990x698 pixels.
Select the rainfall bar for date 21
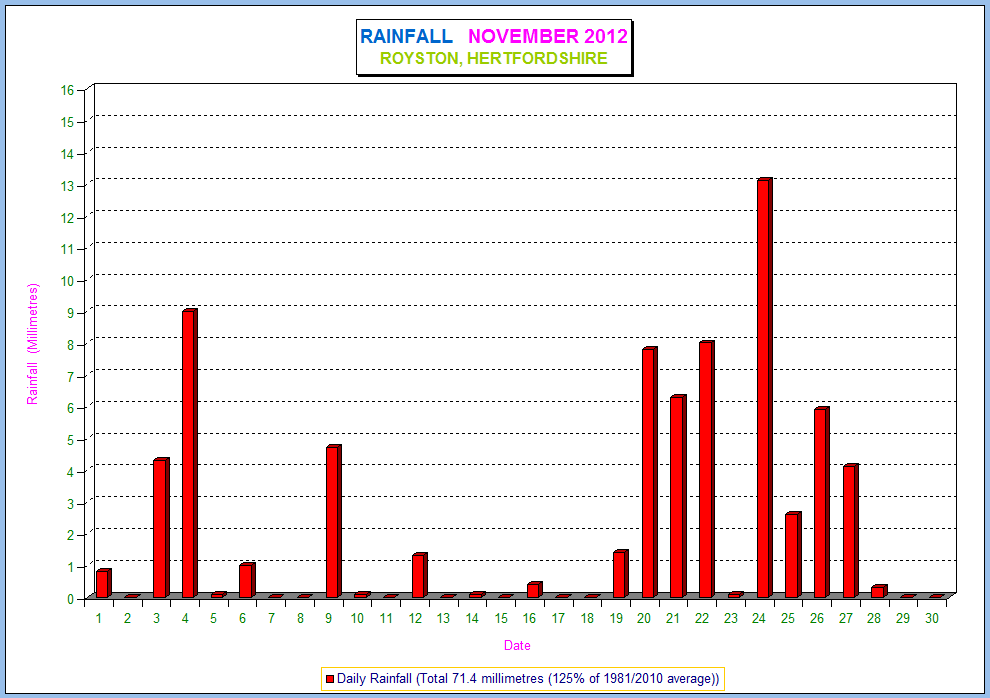click(678, 496)
